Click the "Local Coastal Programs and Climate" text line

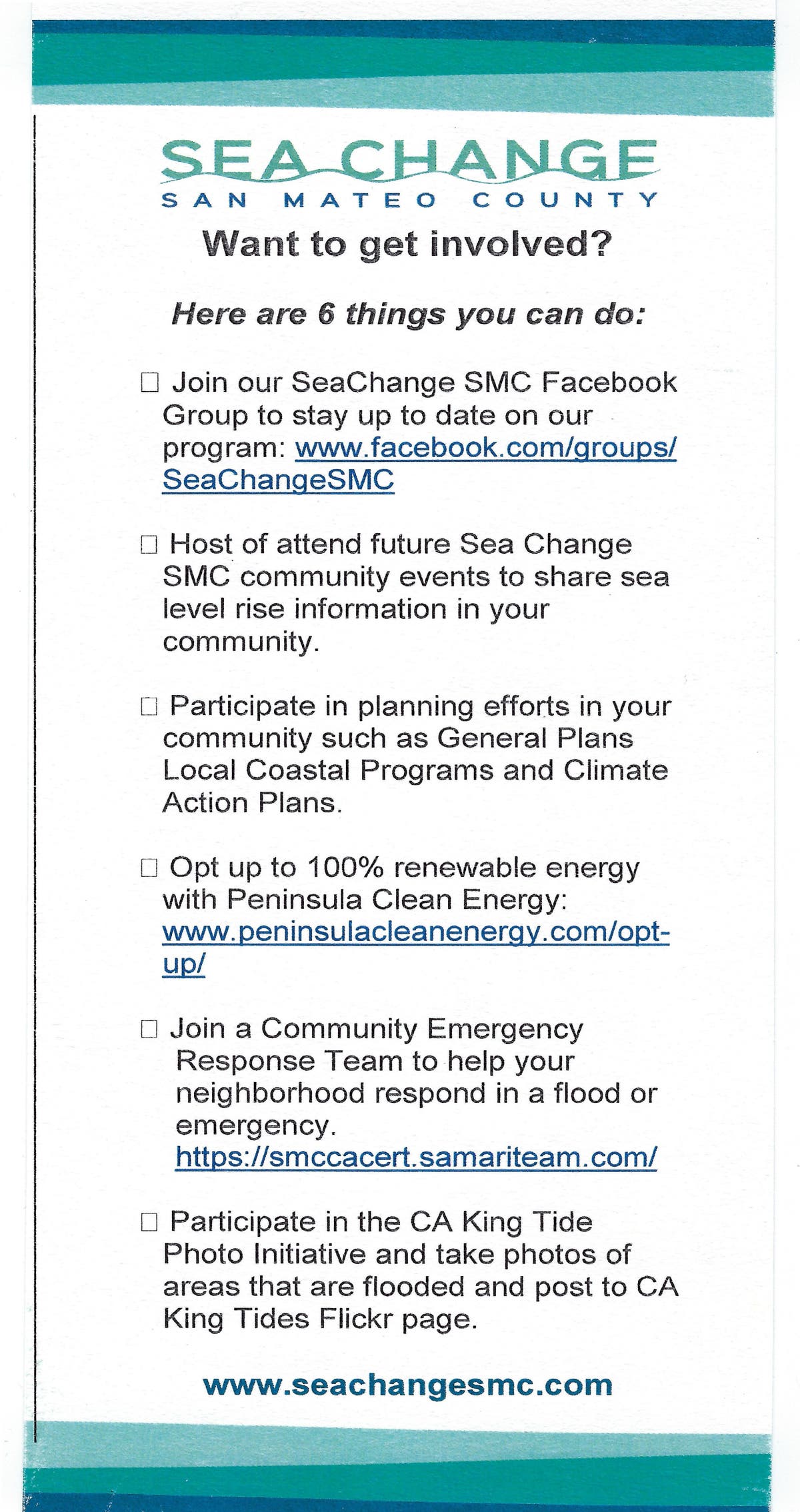click(x=415, y=770)
